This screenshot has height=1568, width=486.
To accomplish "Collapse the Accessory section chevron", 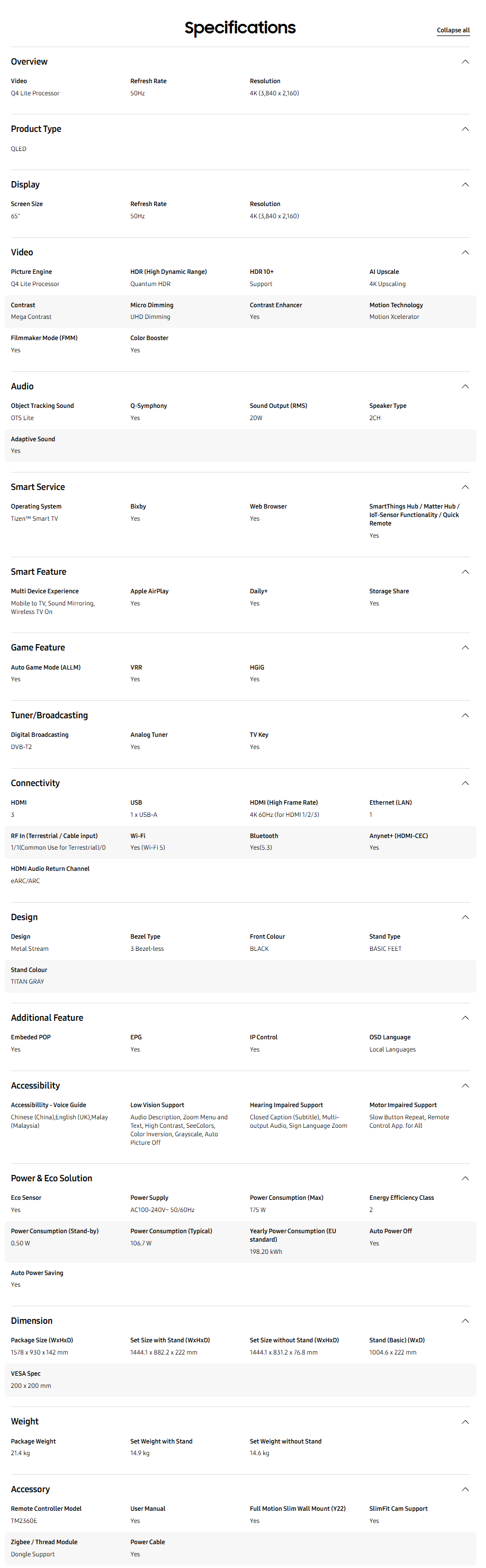I will click(465, 1490).
